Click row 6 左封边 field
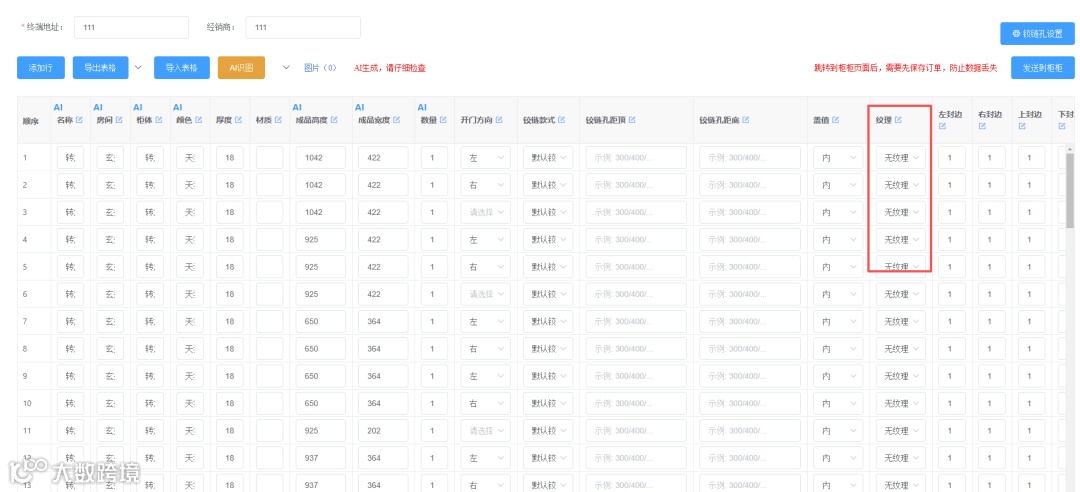1080x492 pixels. (951, 294)
